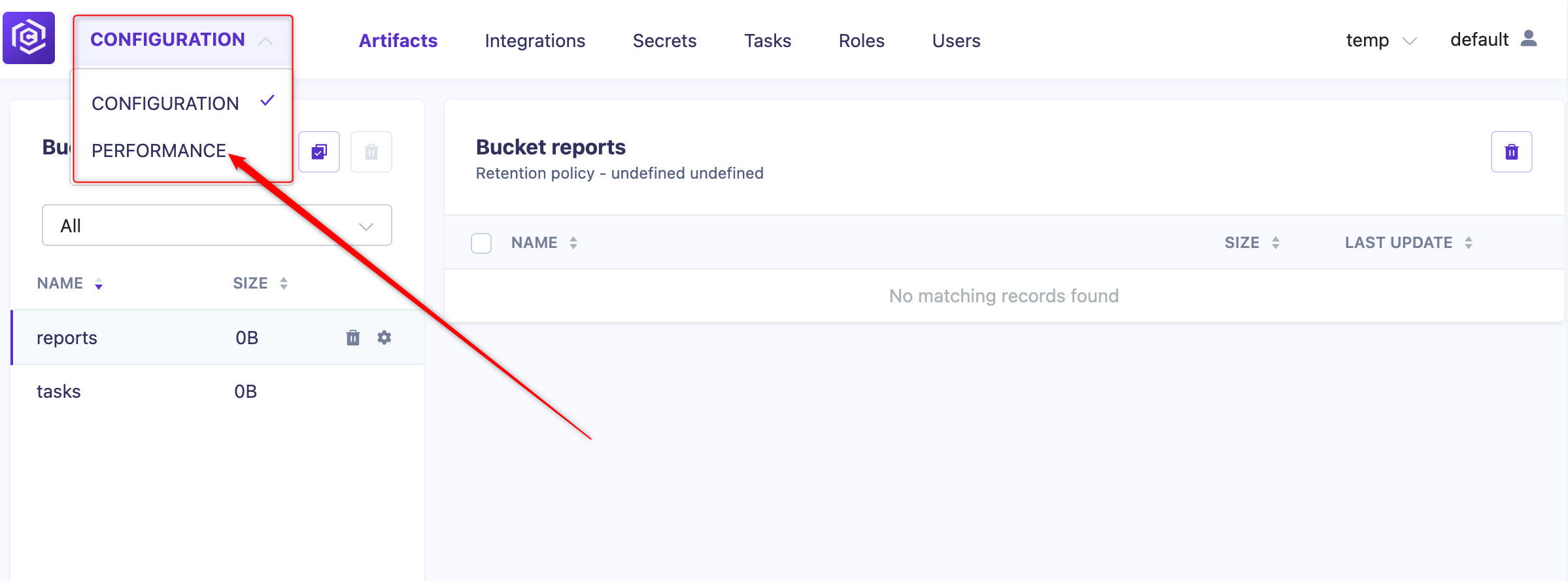Open reports bucket settings gear icon
The width and height of the screenshot is (1568, 581).
tap(384, 338)
